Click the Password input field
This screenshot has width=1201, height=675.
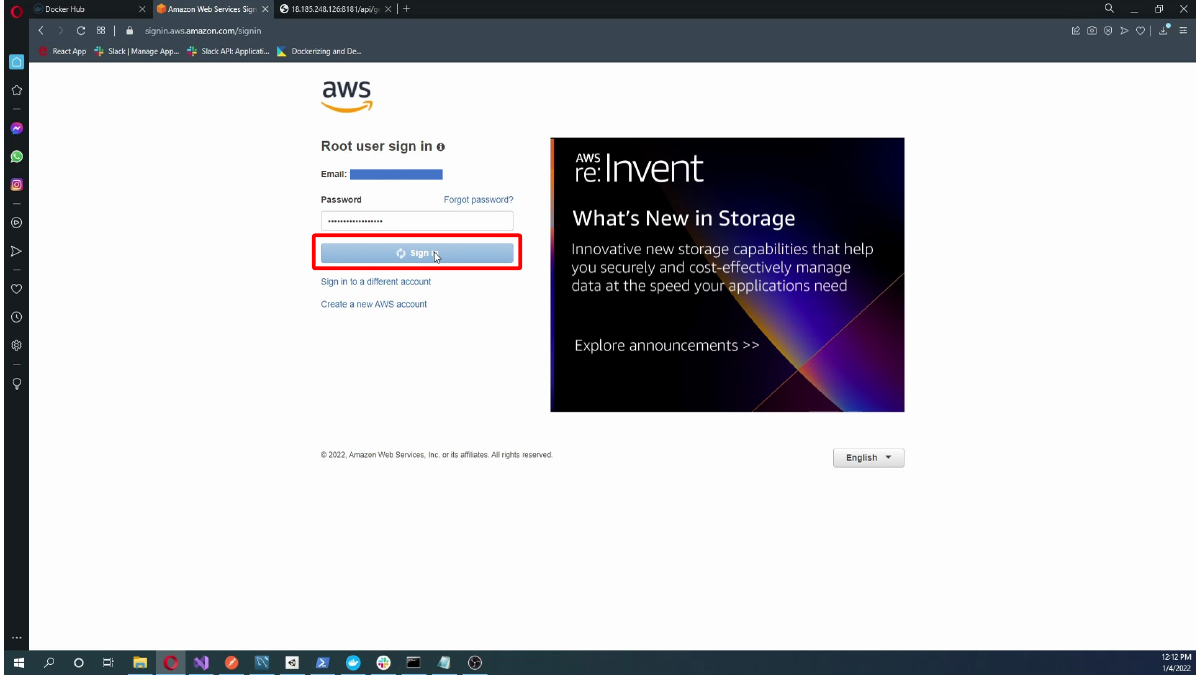(417, 221)
